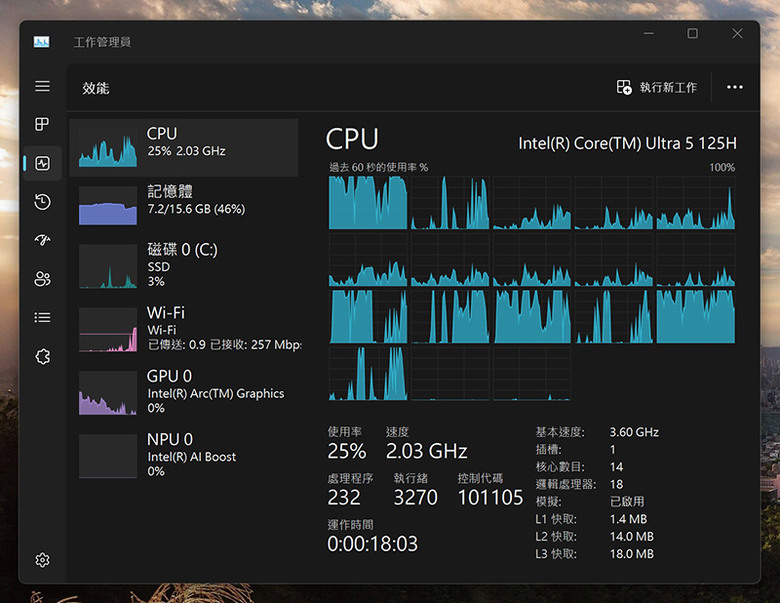The height and width of the screenshot is (603, 780).
Task: Open the App history icon
Action: click(x=42, y=201)
